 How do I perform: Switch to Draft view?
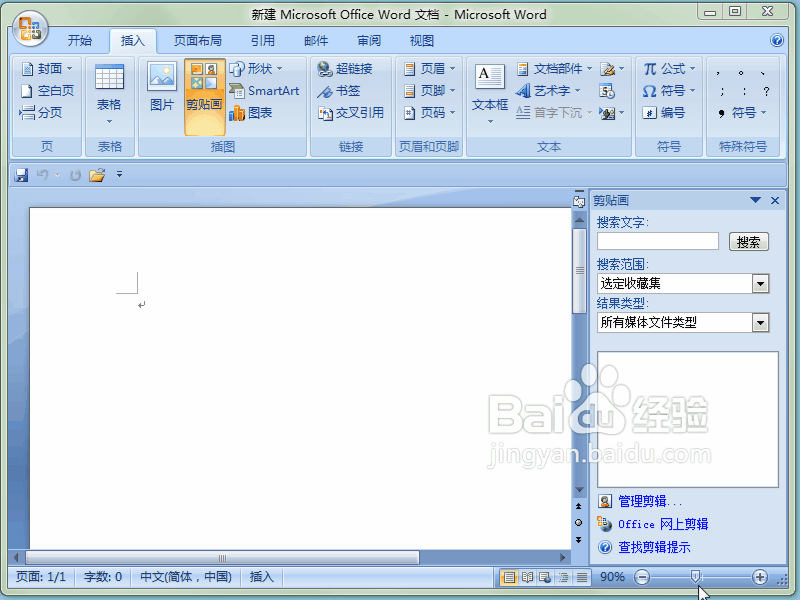(x=582, y=577)
